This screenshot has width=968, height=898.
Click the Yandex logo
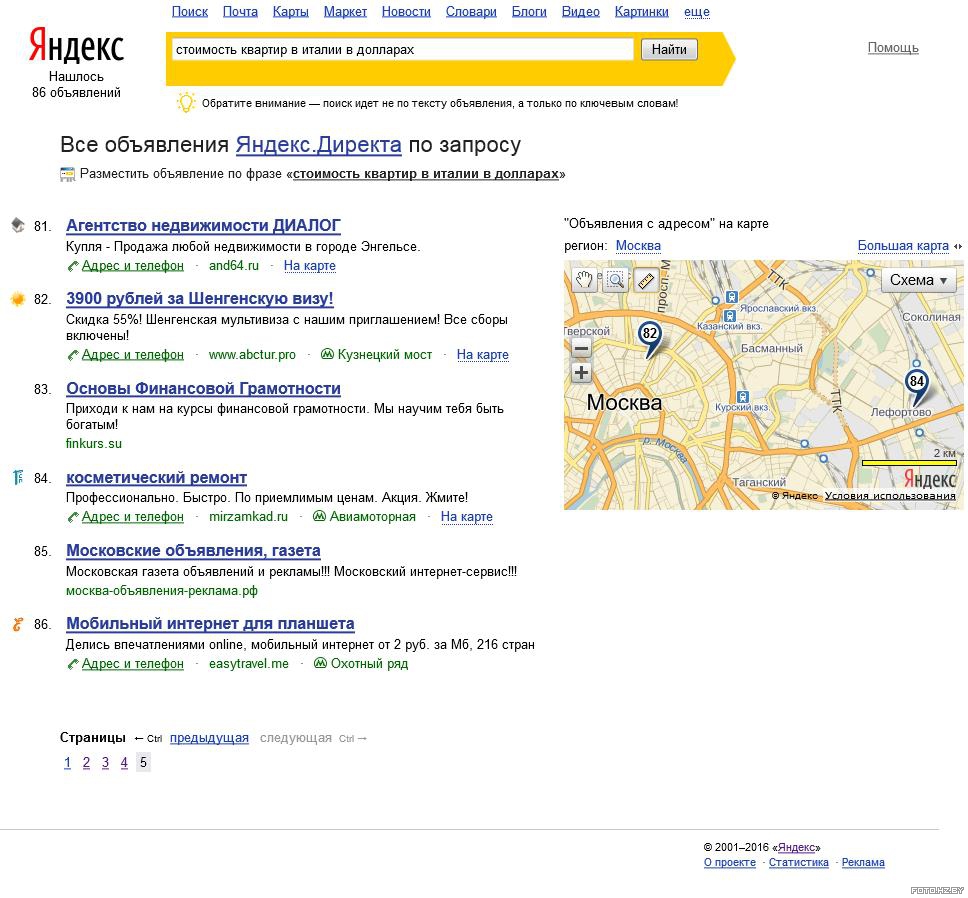pos(77,46)
